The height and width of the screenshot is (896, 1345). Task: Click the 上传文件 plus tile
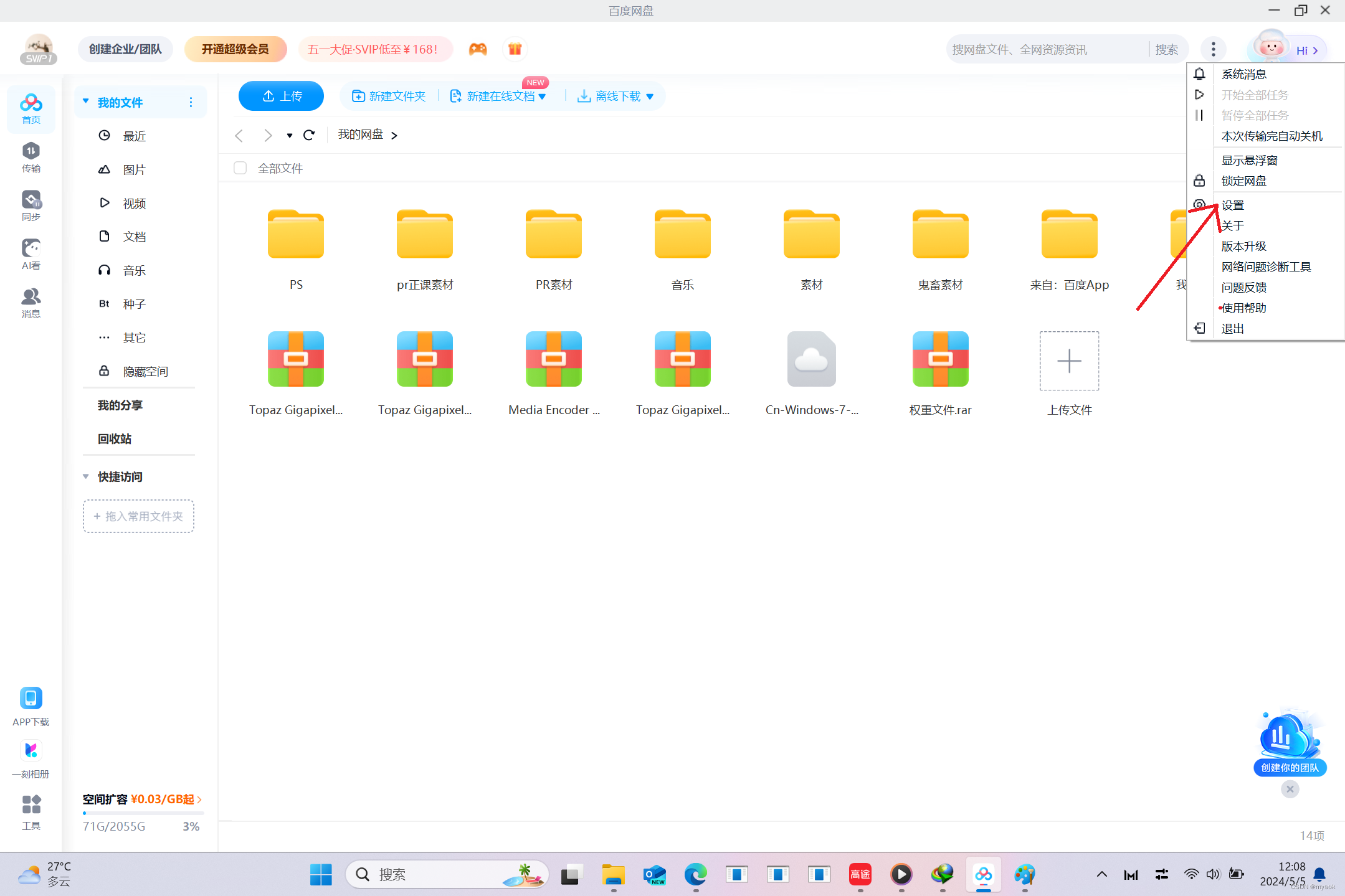(x=1069, y=361)
